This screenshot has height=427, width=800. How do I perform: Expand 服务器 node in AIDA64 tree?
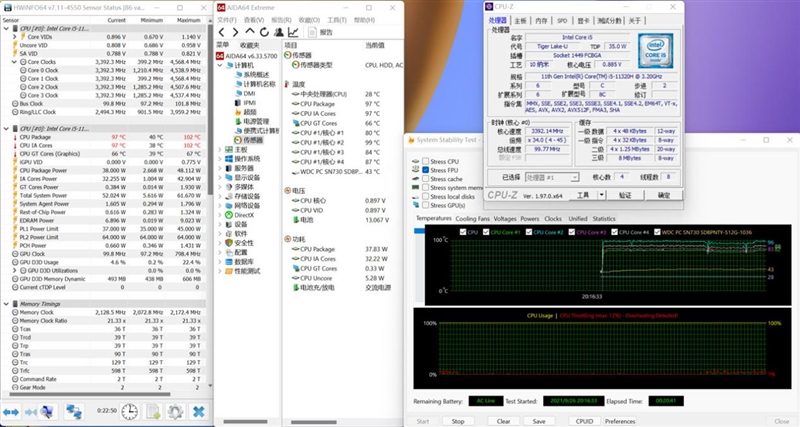220,168
